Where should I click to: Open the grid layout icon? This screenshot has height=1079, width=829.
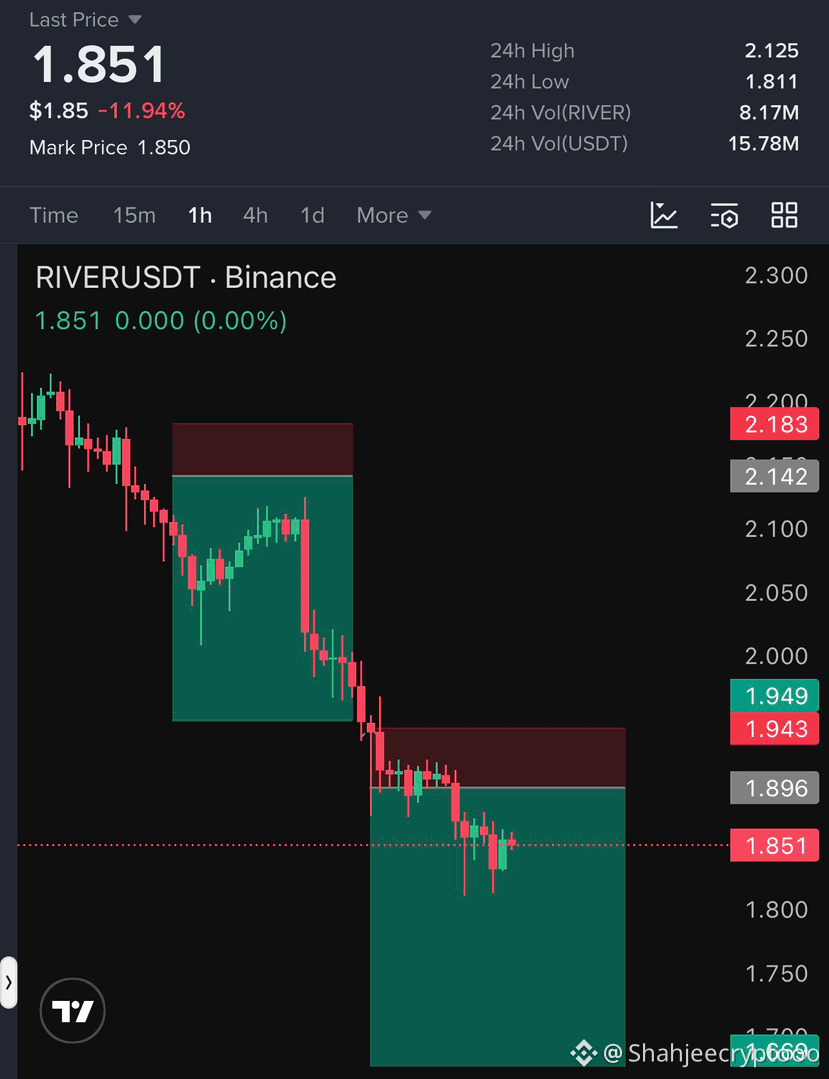click(784, 215)
